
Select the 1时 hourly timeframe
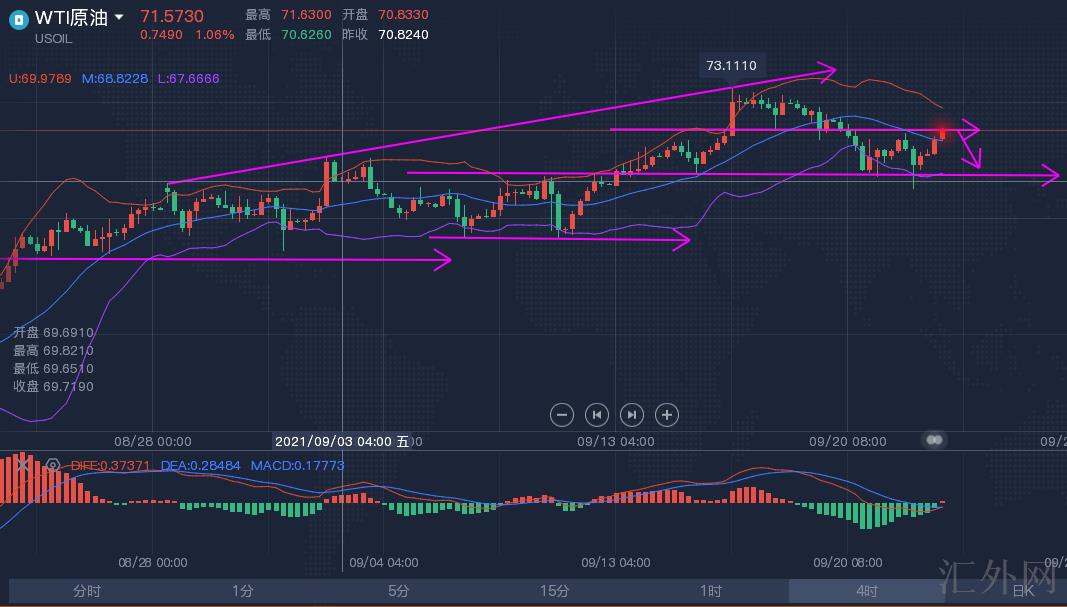tap(711, 591)
